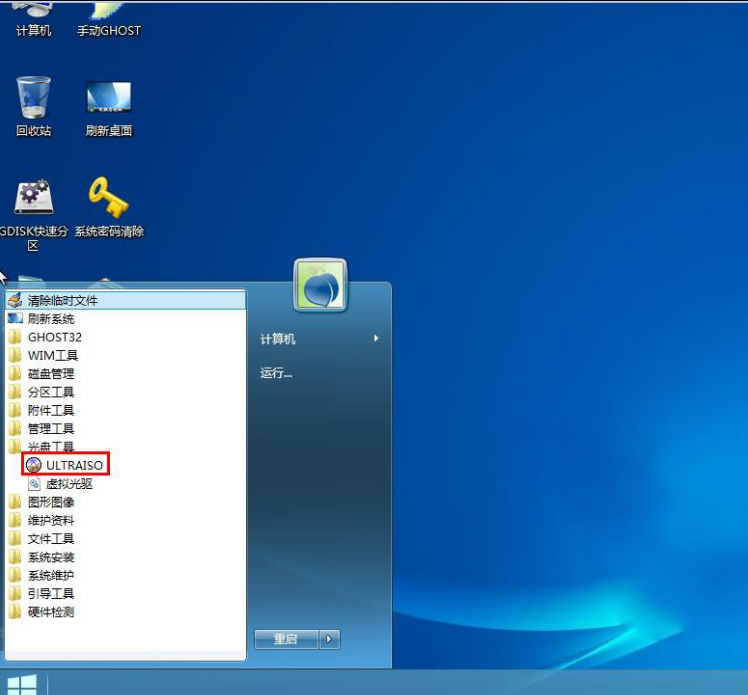Click the 清除临时文件 broom icon
748x695 pixels.
tap(15, 300)
